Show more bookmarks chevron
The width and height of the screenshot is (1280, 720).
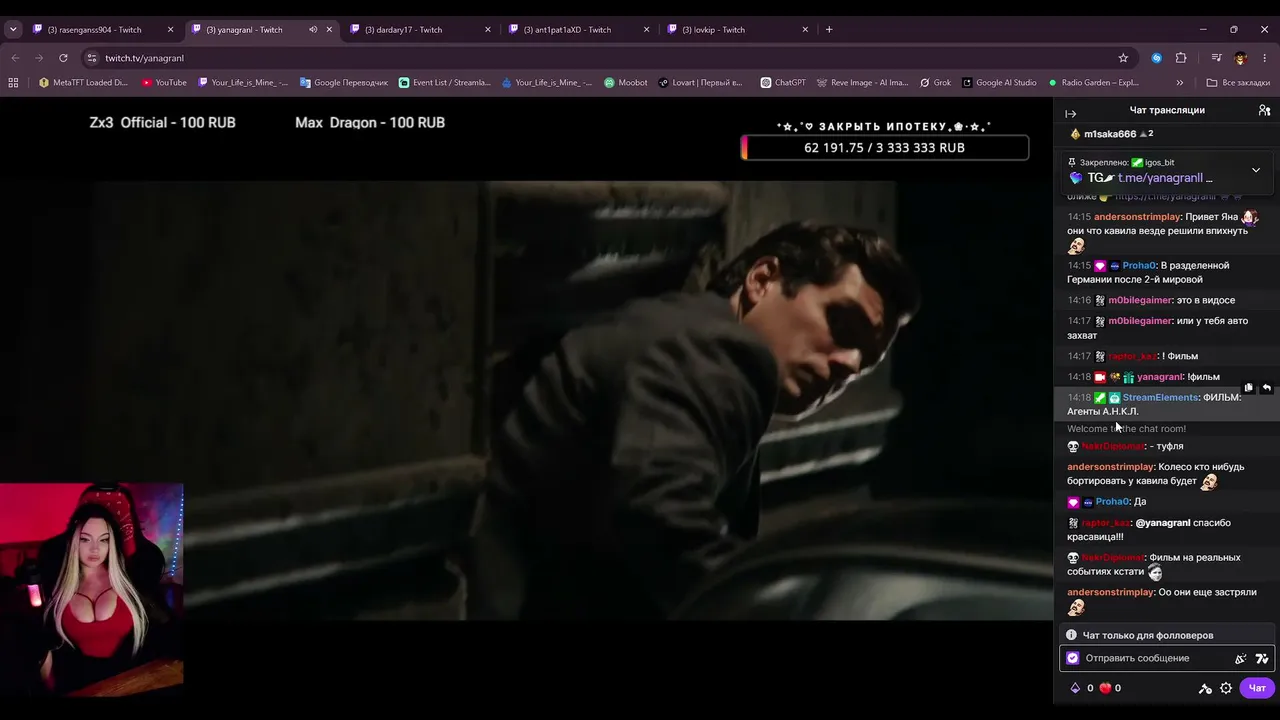[x=1180, y=83]
